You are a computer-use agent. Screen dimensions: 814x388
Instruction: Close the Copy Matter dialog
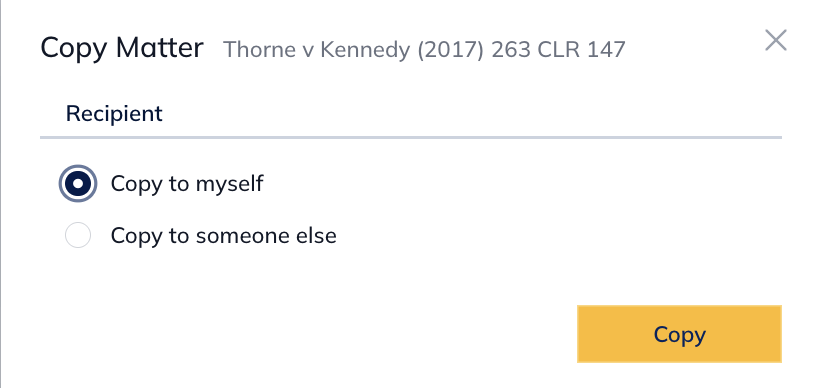point(776,41)
